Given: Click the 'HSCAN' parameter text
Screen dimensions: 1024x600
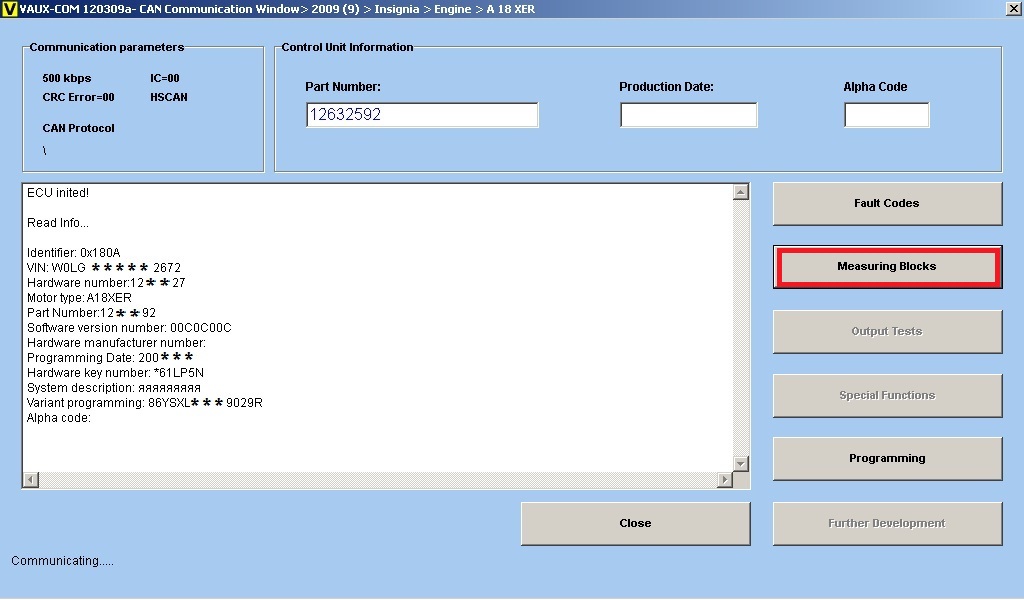Looking at the screenshot, I should click(168, 97).
